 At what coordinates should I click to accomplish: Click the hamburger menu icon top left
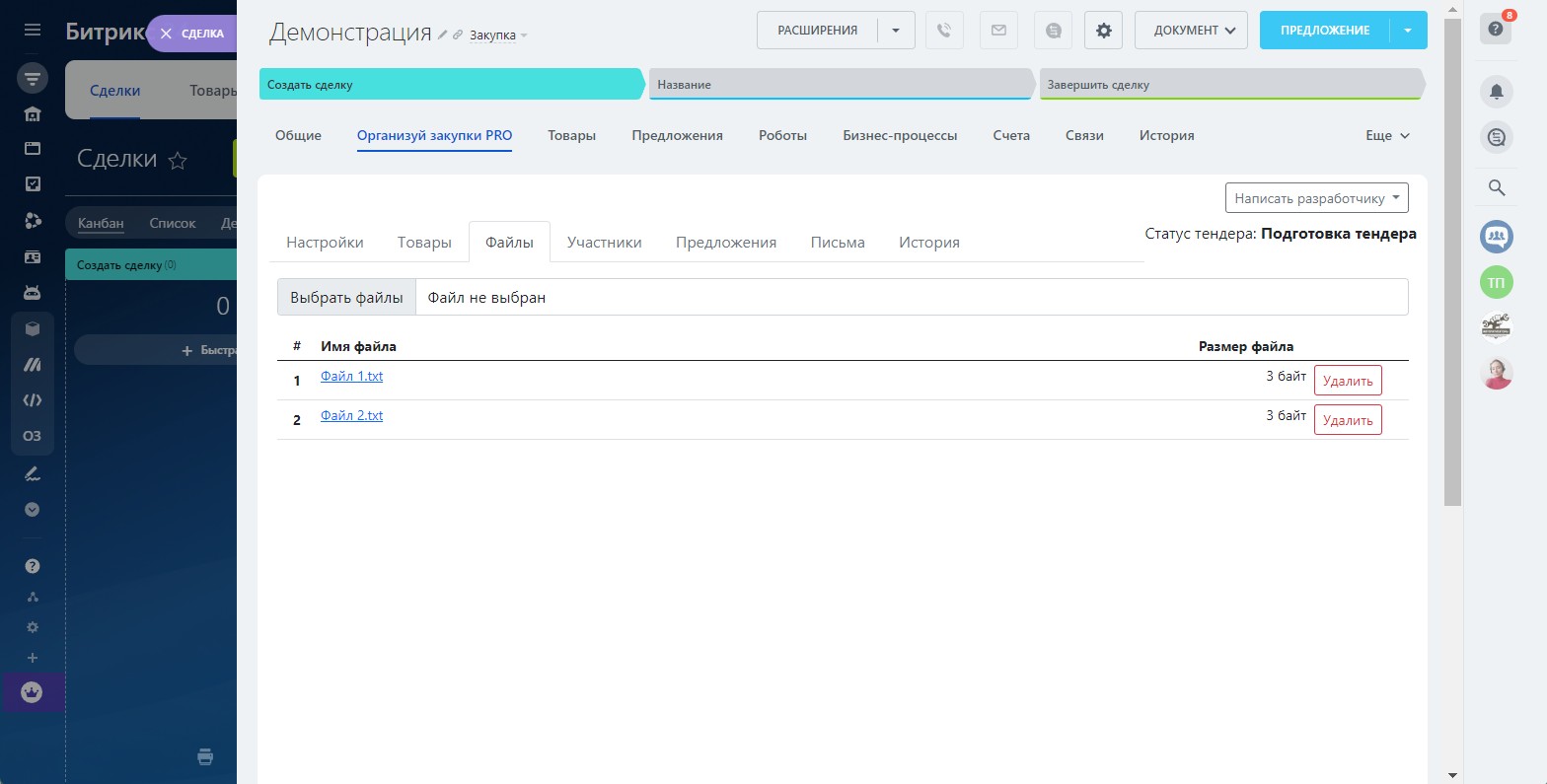[x=33, y=31]
